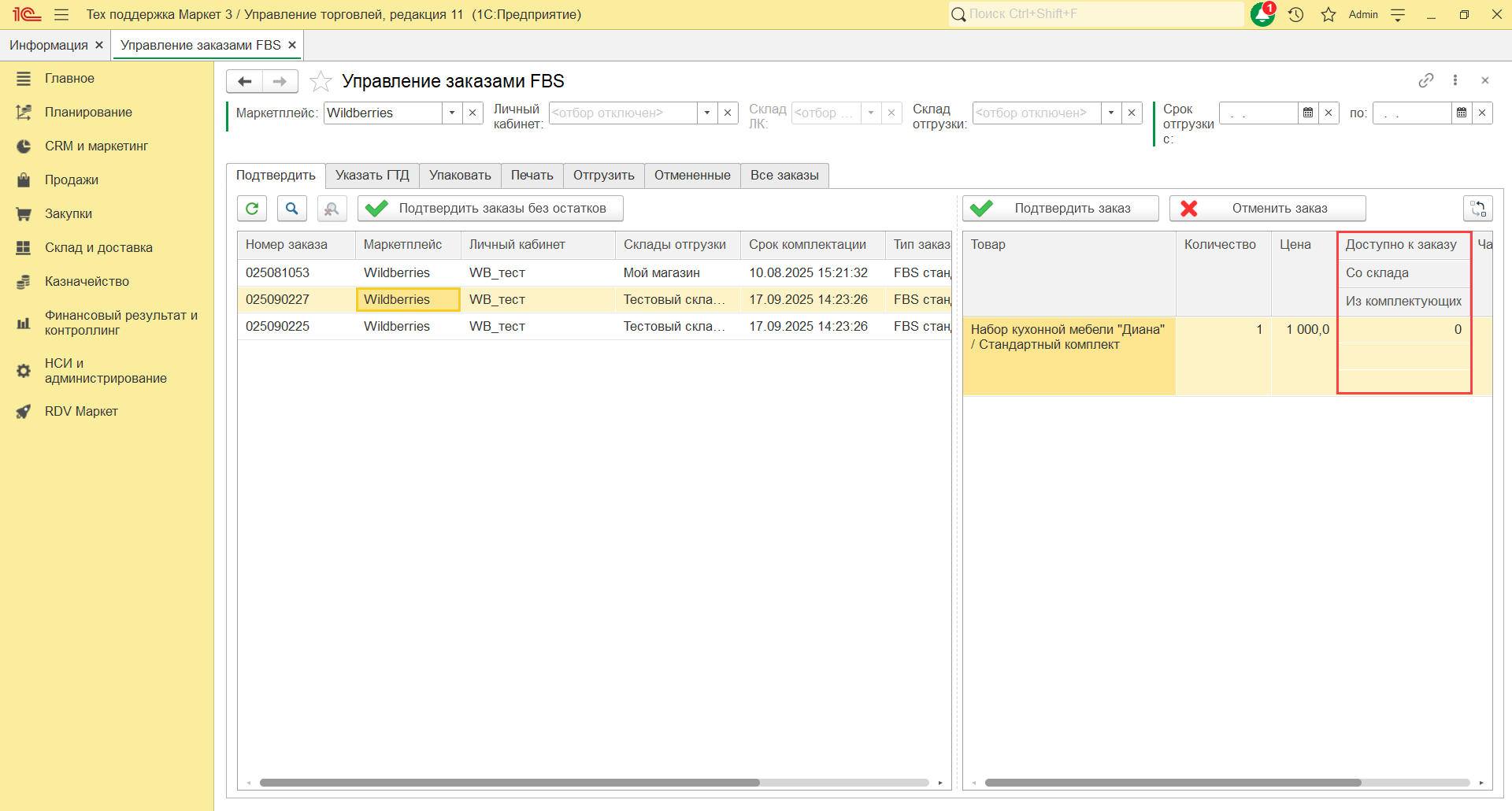Open the Все заказы tab
Screen dimensions: 1512x811
pos(784,175)
